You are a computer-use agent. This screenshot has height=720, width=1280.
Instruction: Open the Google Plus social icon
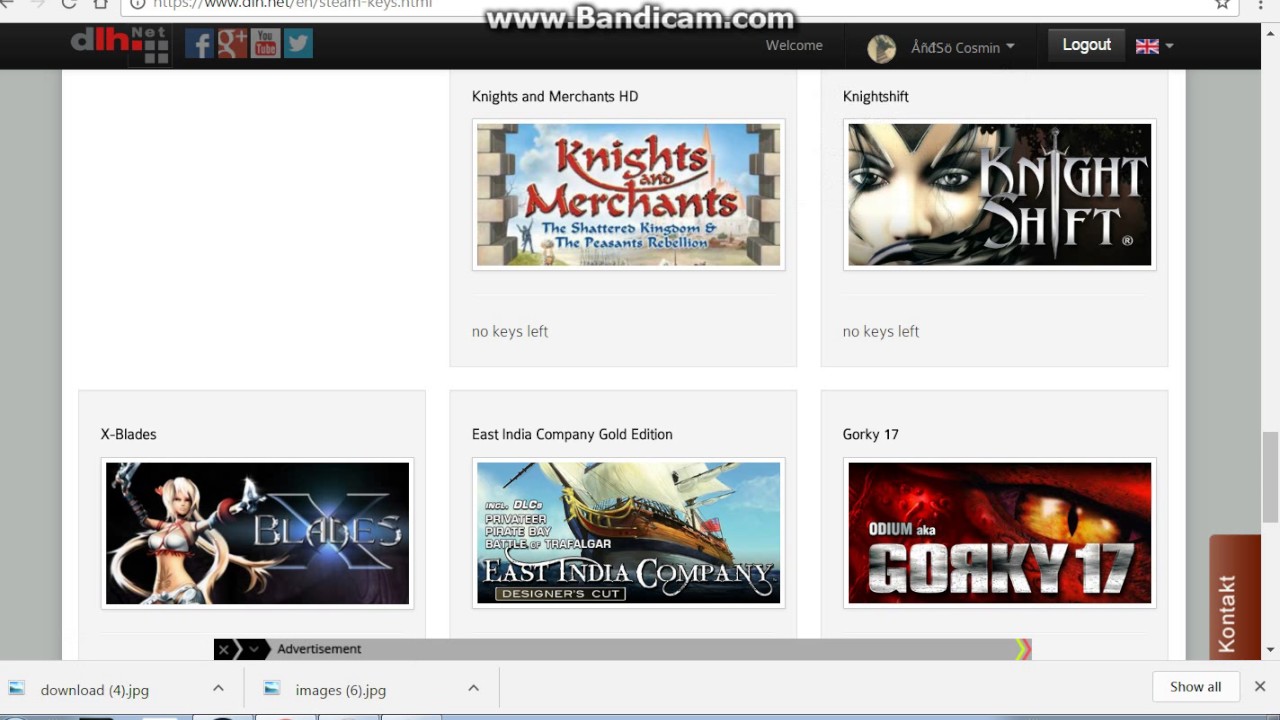232,44
